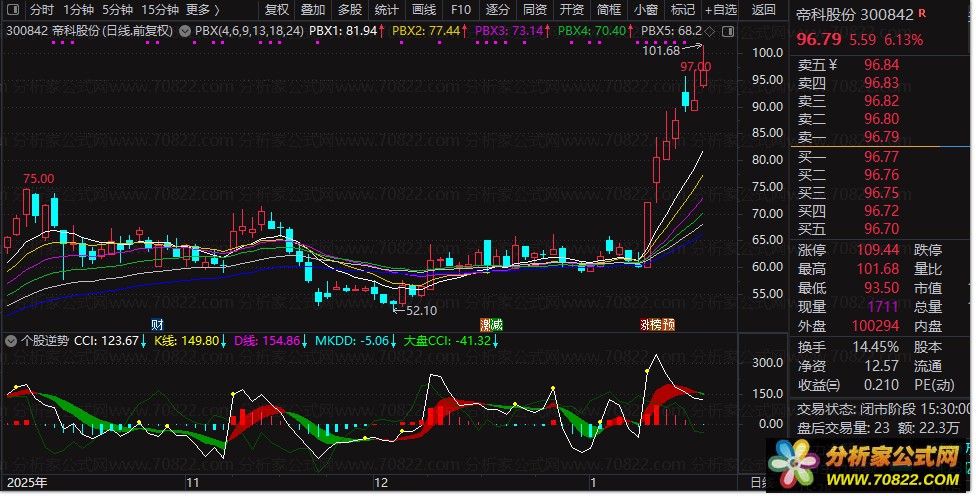Viewport: 976px width, 496px height.
Task: Click 外盘 value 100294
Action: point(875,326)
